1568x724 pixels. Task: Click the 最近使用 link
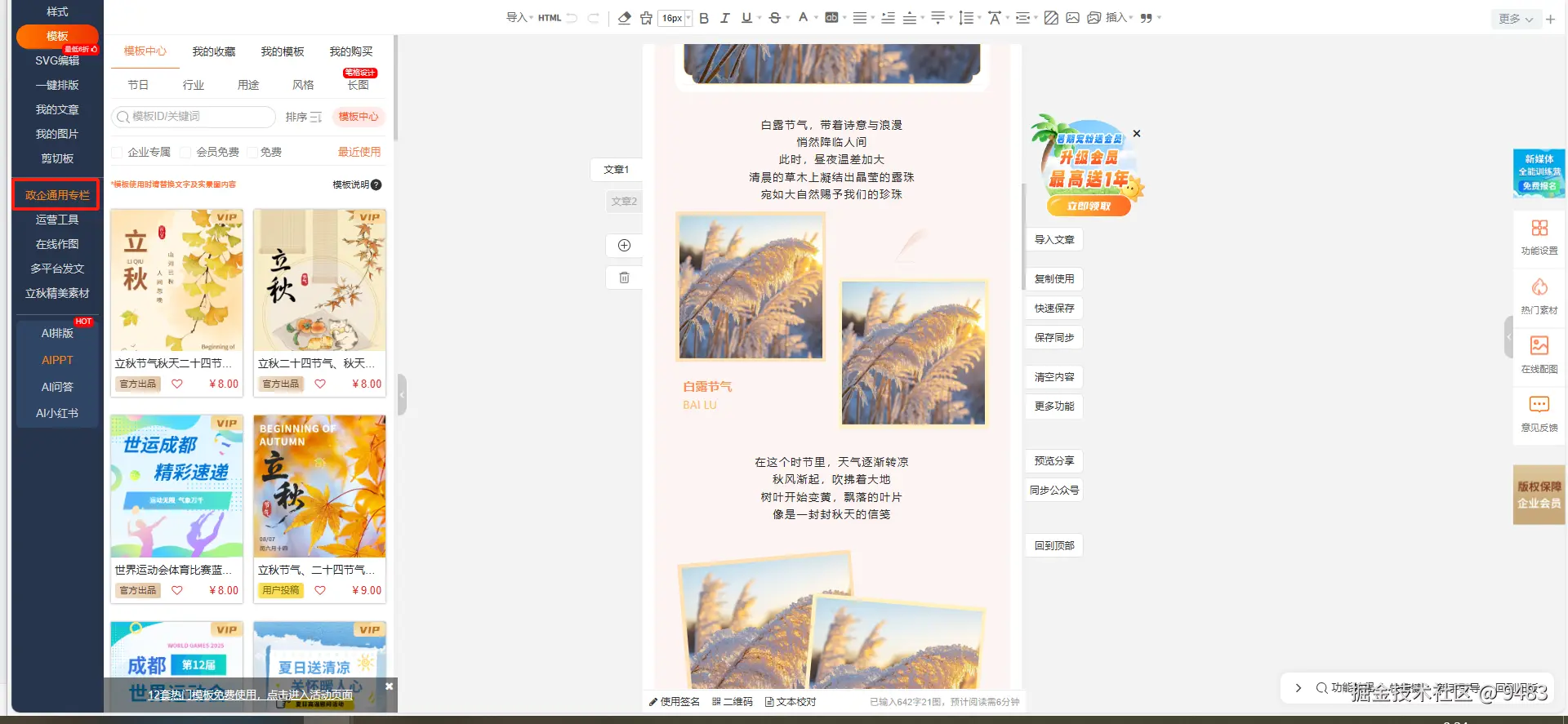359,152
